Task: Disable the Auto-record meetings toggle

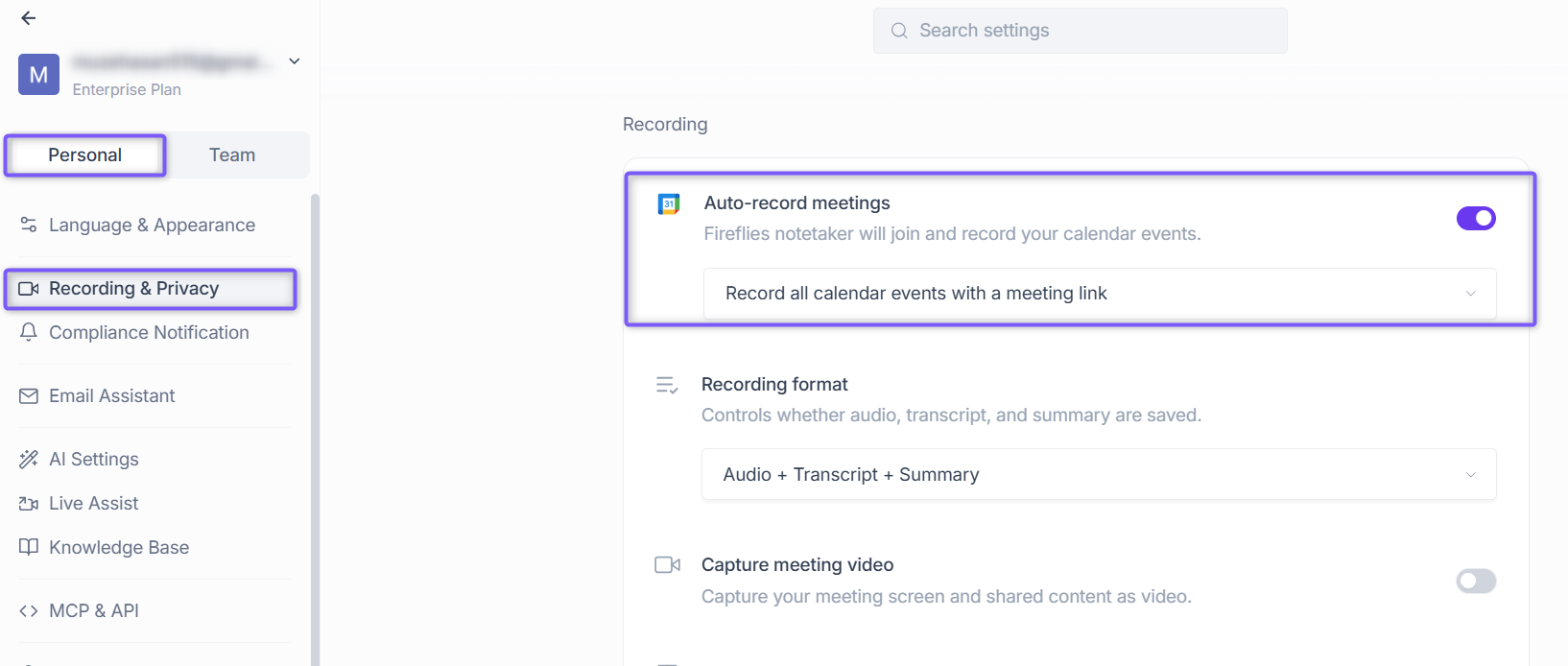Action: point(1476,219)
